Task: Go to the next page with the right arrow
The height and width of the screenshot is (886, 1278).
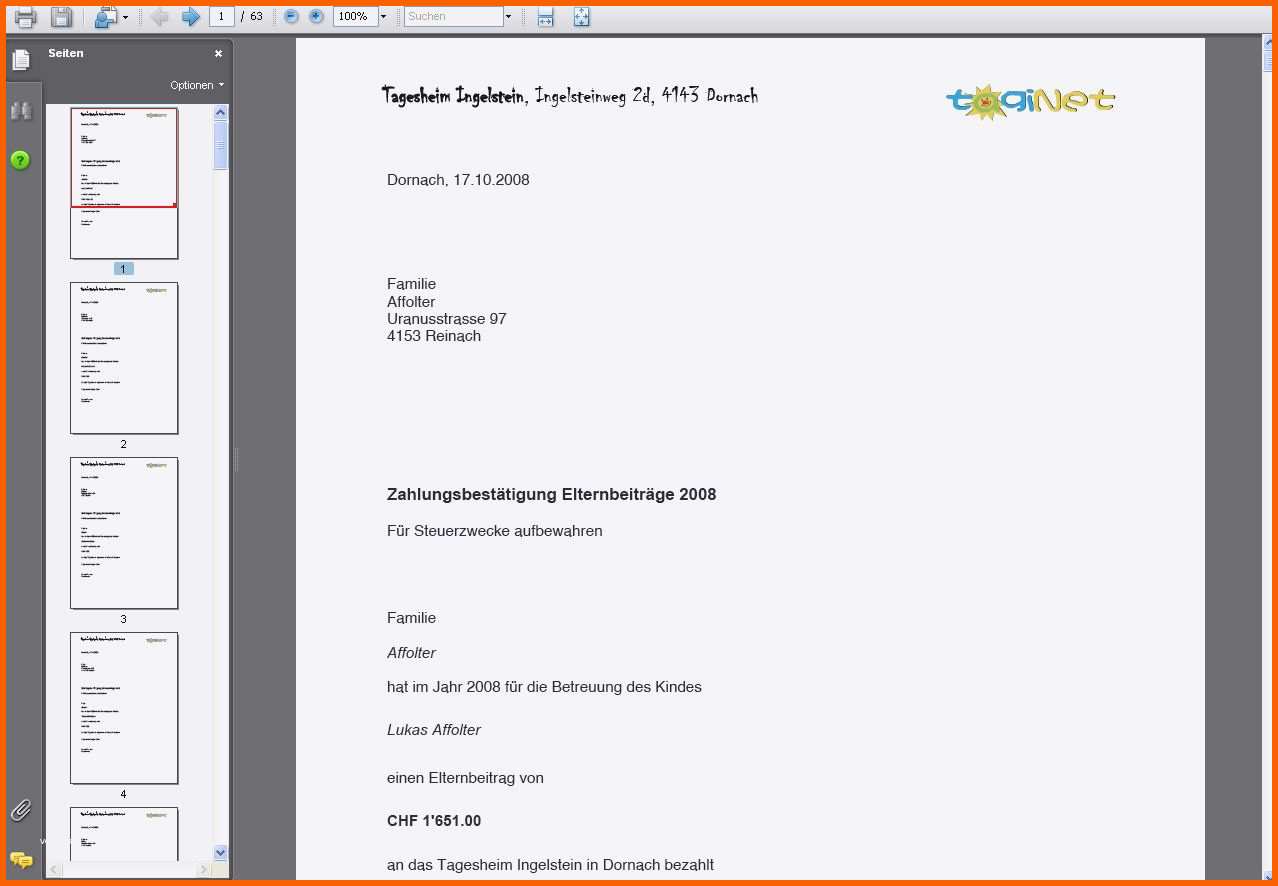Action: tap(190, 17)
